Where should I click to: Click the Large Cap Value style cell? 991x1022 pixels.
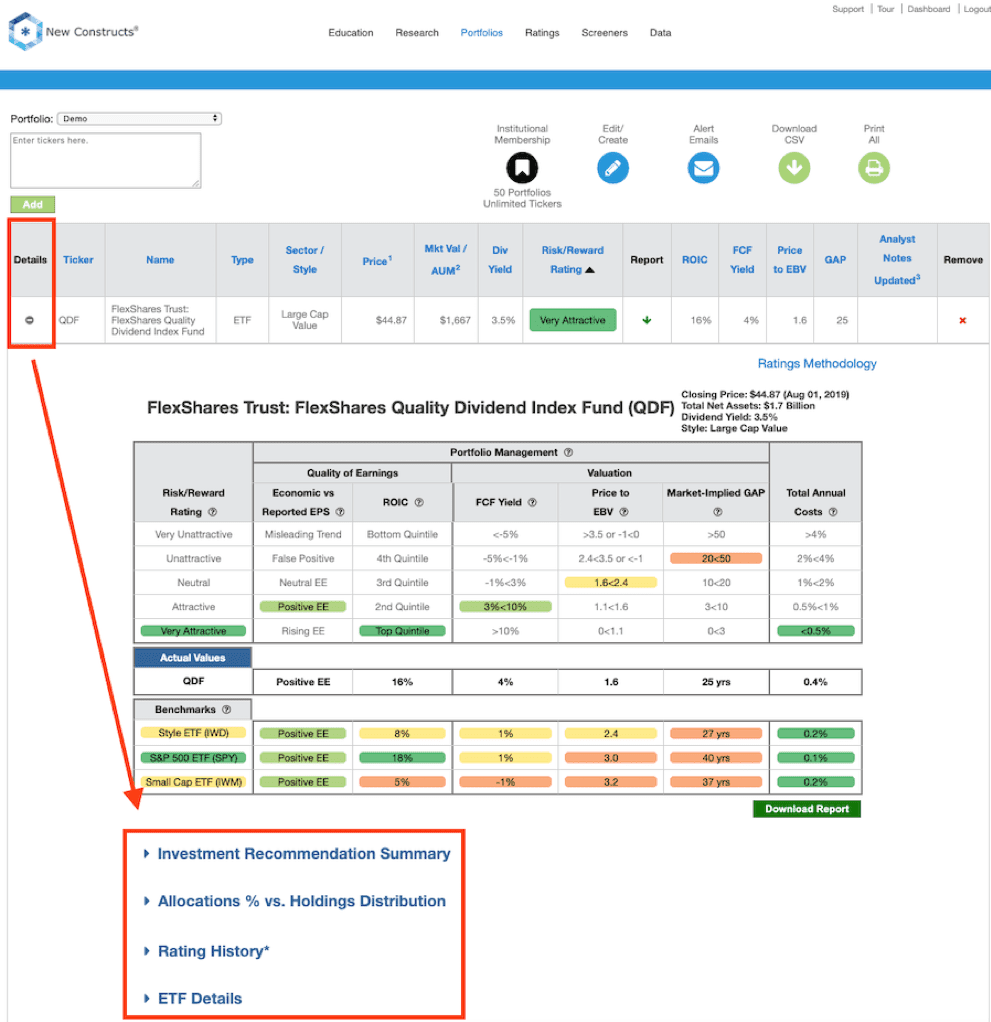(x=304, y=320)
